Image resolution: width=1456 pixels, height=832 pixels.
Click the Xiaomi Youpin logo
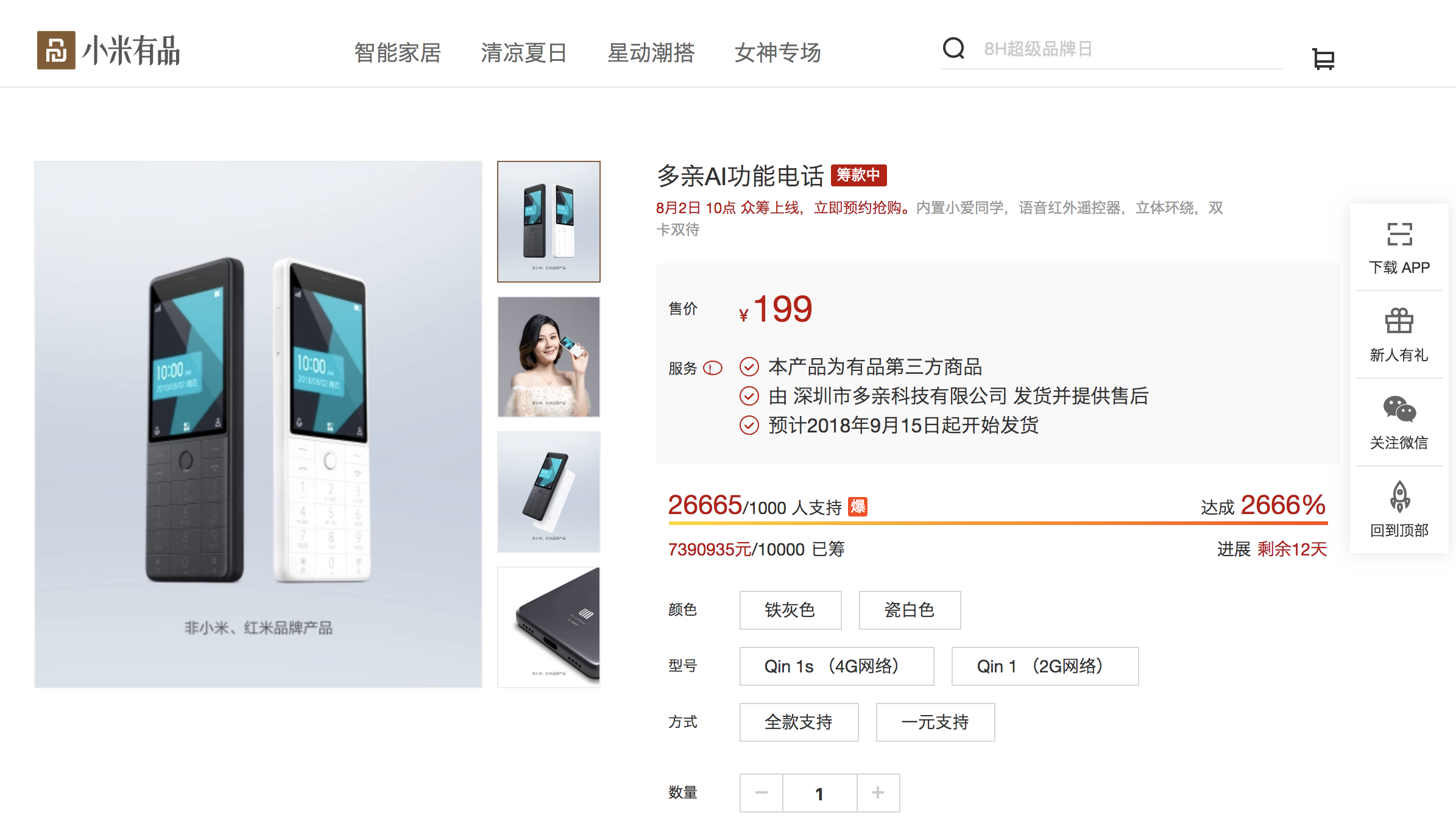coord(108,50)
